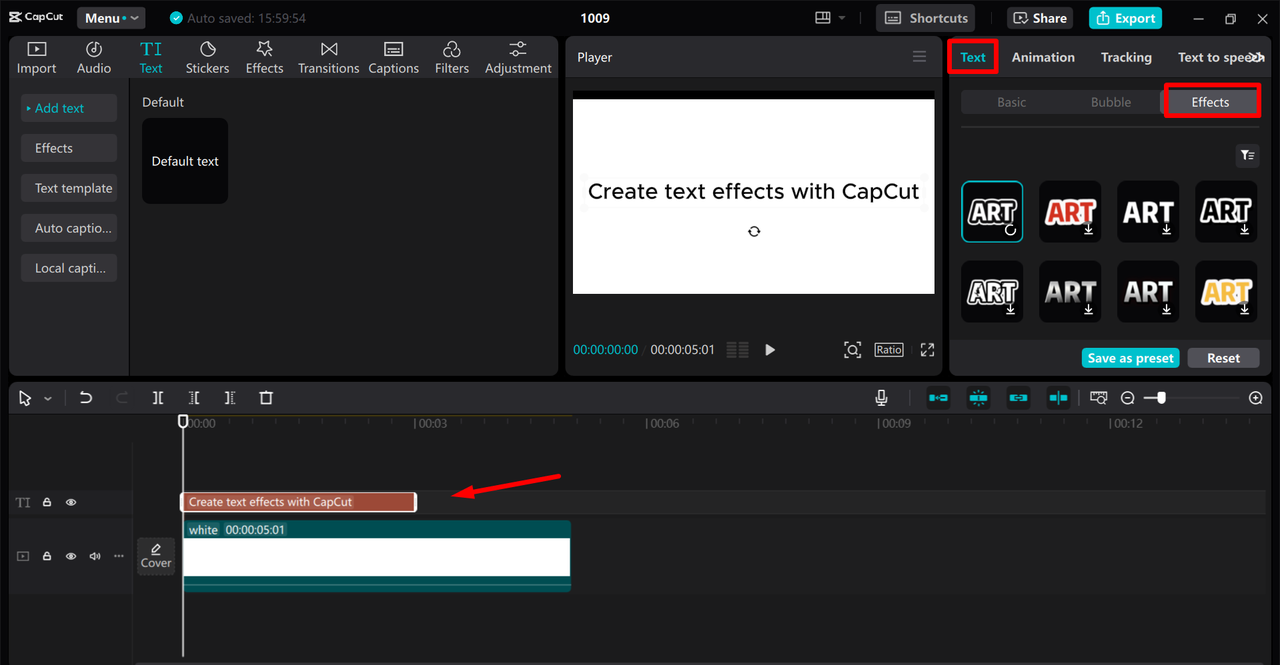Toggle preview axis in timeline toolbar
The height and width of the screenshot is (665, 1280).
click(x=1058, y=398)
